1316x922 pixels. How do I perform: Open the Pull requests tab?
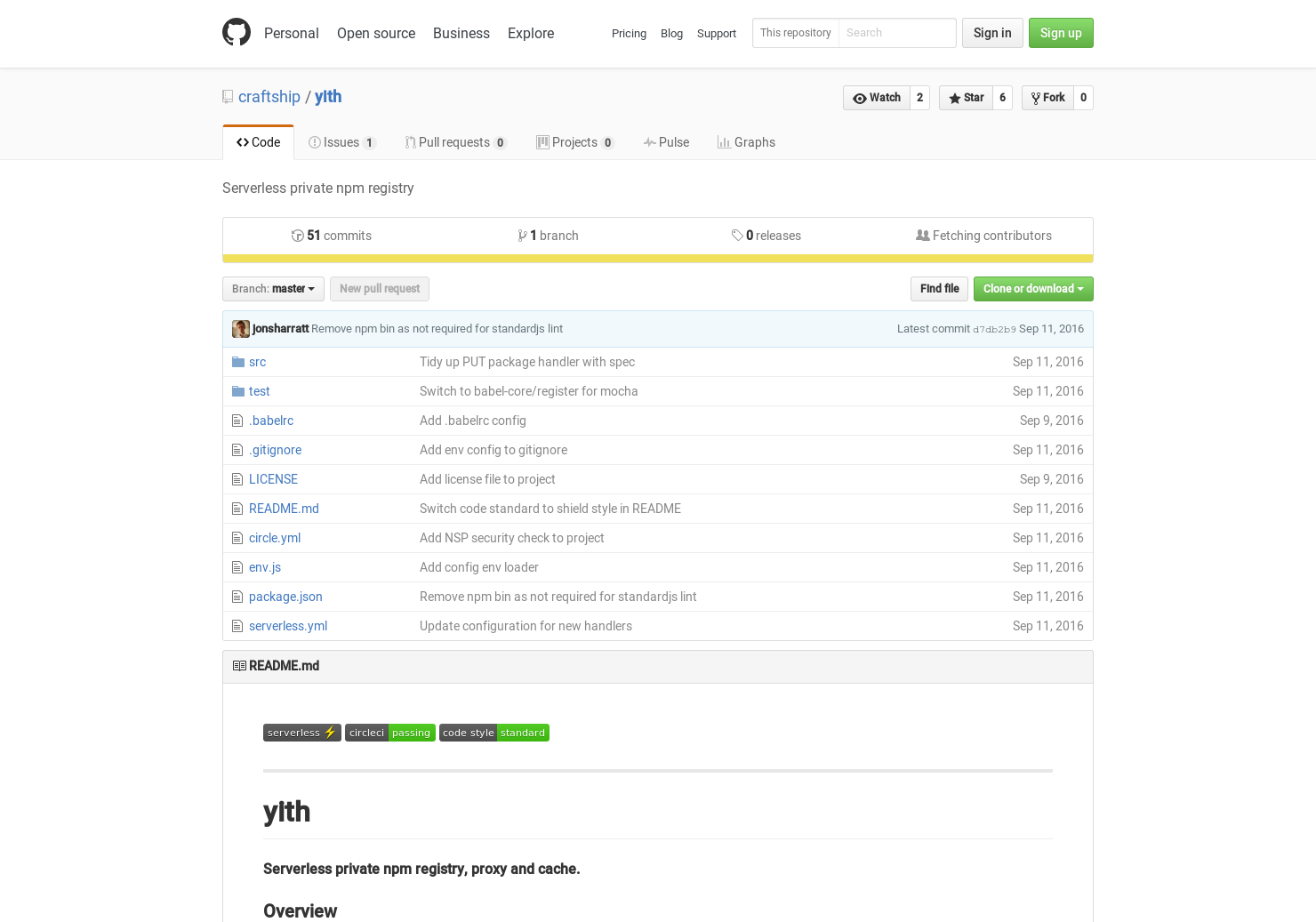[455, 142]
